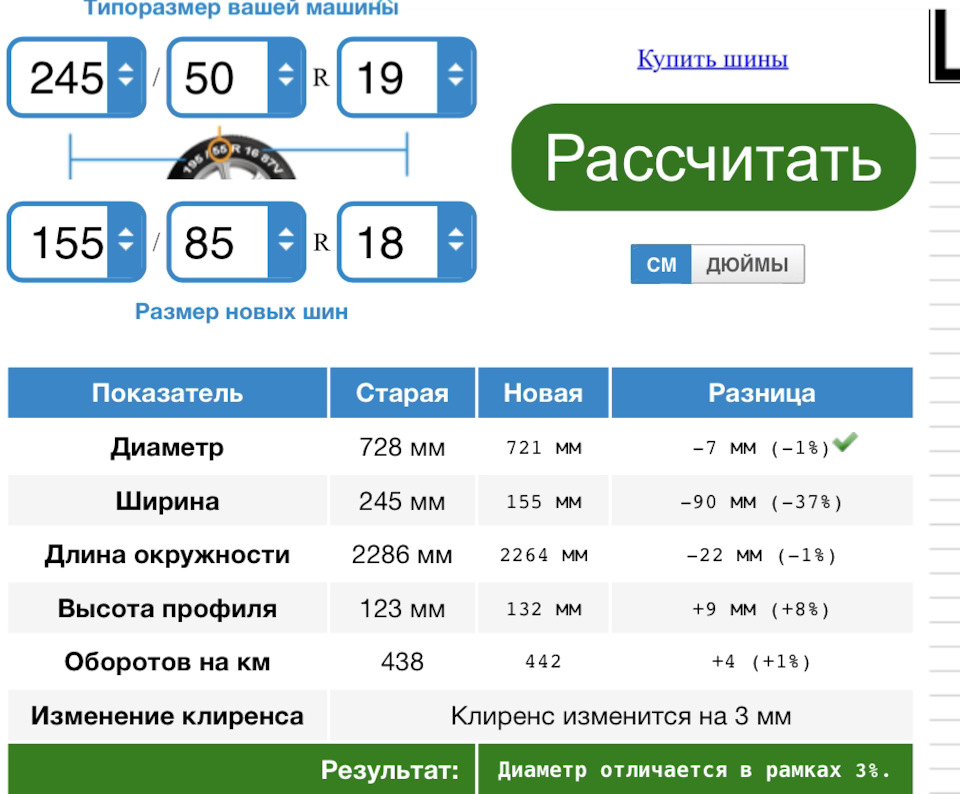Switch units to ДЮЙМЫ
This screenshot has height=794, width=960.
pyautogui.click(x=746, y=264)
